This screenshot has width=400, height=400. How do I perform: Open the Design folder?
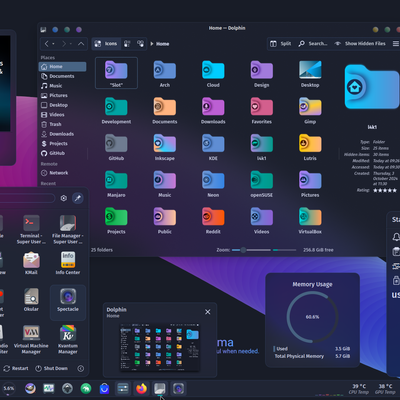click(x=262, y=74)
